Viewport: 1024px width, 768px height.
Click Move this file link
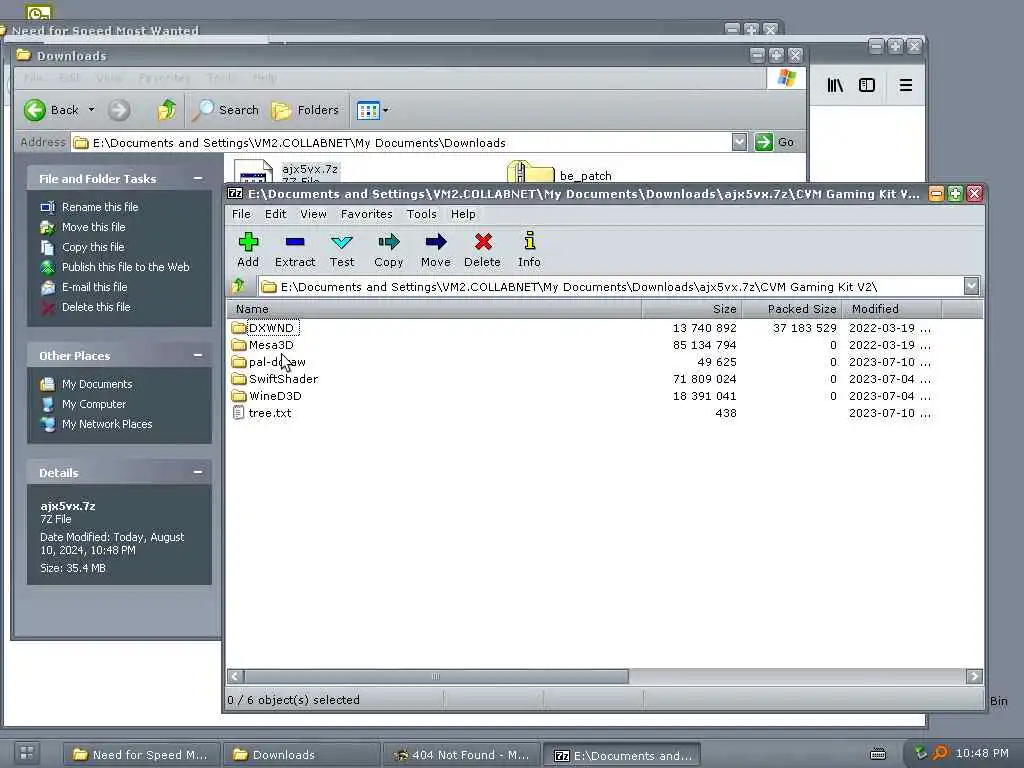(93, 227)
